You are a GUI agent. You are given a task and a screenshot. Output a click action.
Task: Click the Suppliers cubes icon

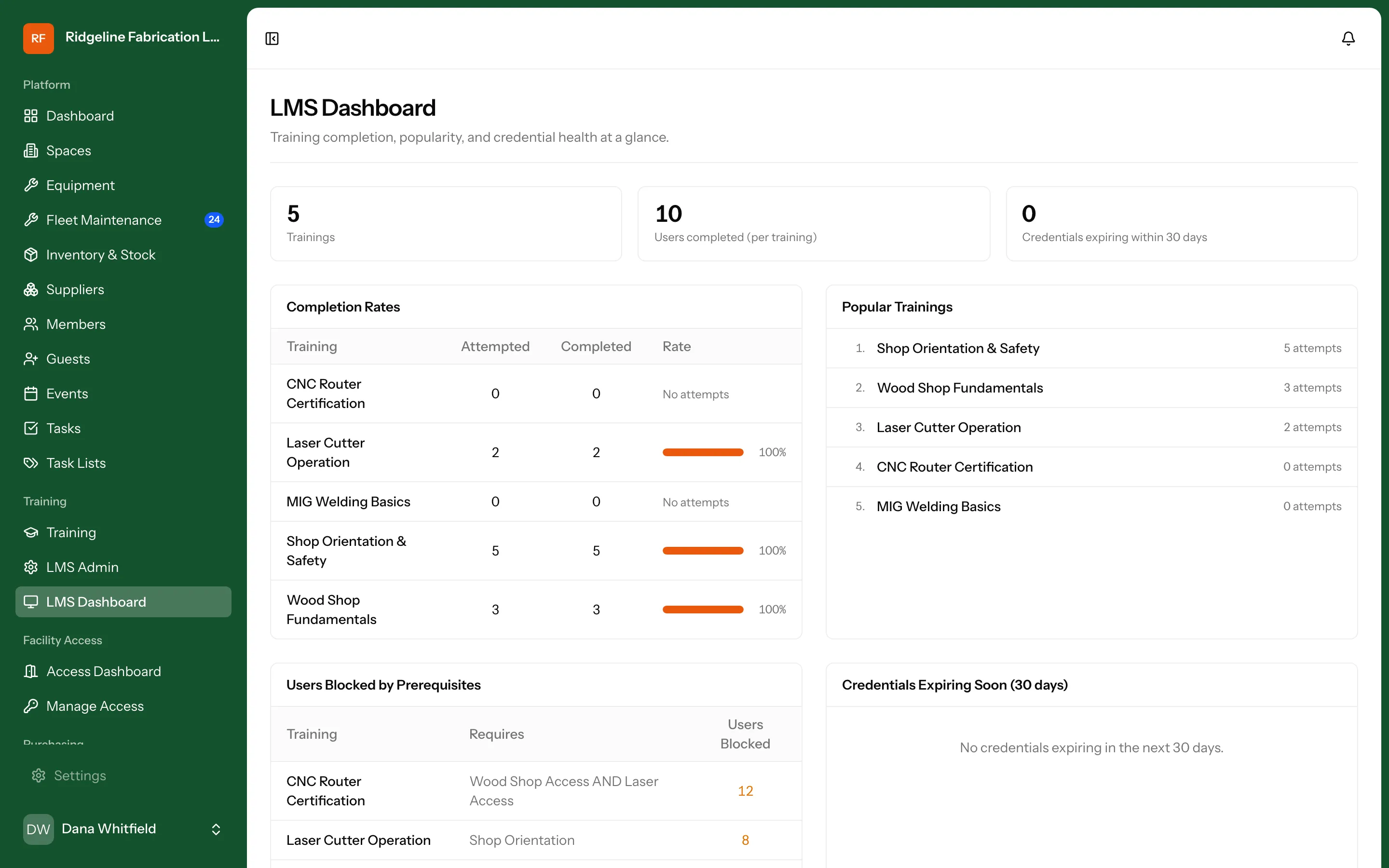coord(31,289)
